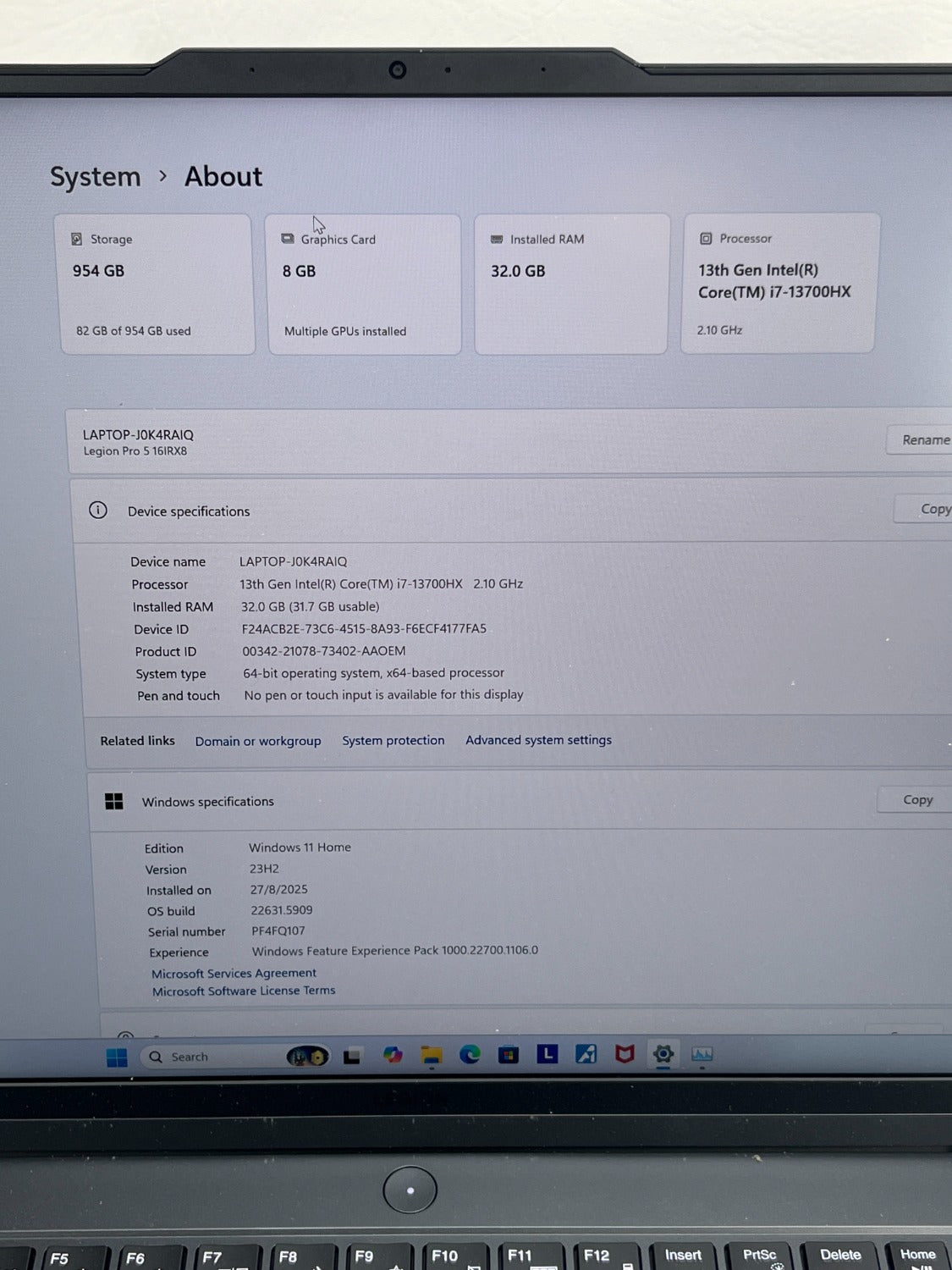The height and width of the screenshot is (1270, 952).
Task: Launch McAfee from the taskbar
Action: coord(624,1055)
